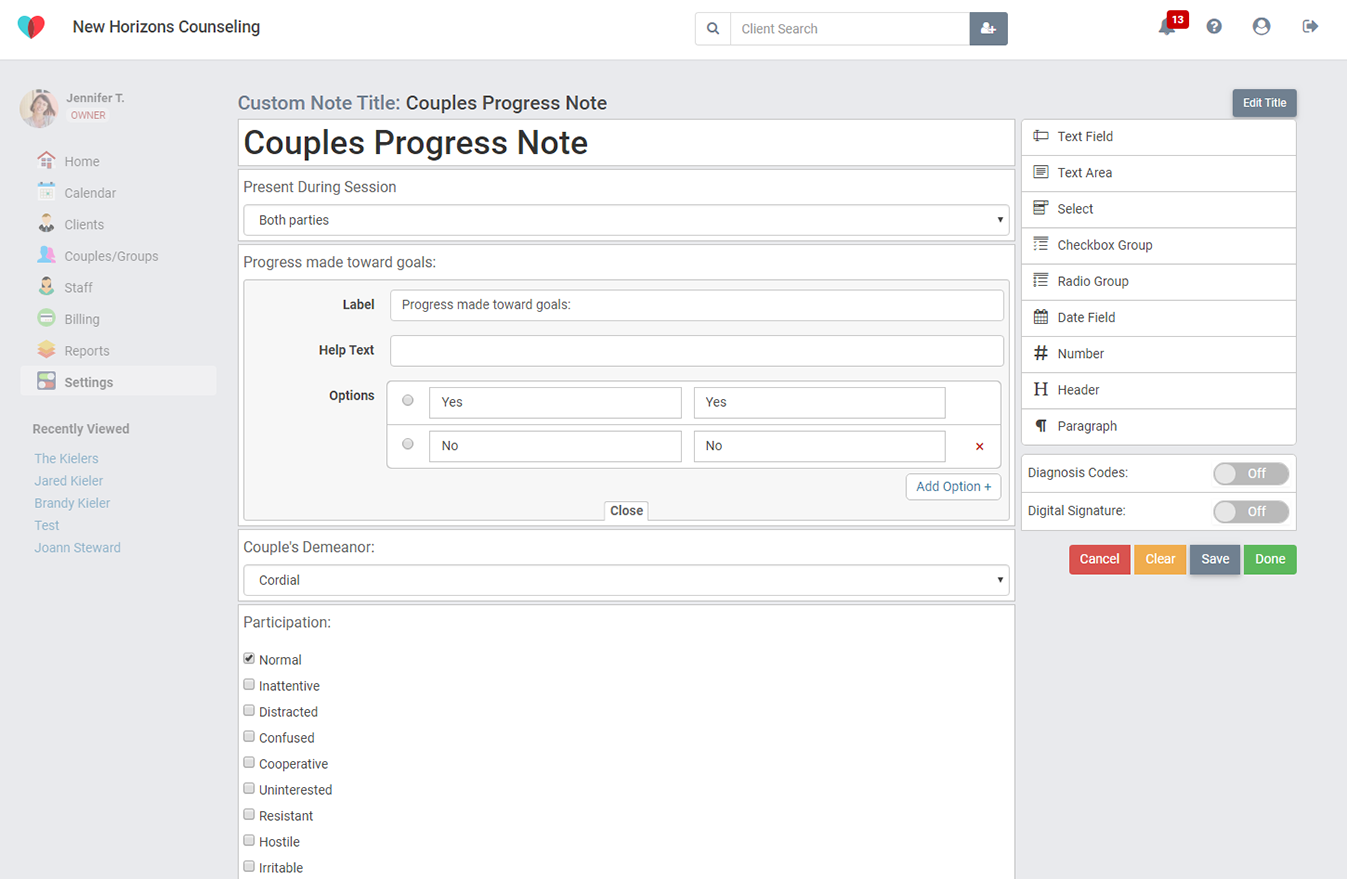
Task: Open the Present During Session dropdown
Action: 626,220
